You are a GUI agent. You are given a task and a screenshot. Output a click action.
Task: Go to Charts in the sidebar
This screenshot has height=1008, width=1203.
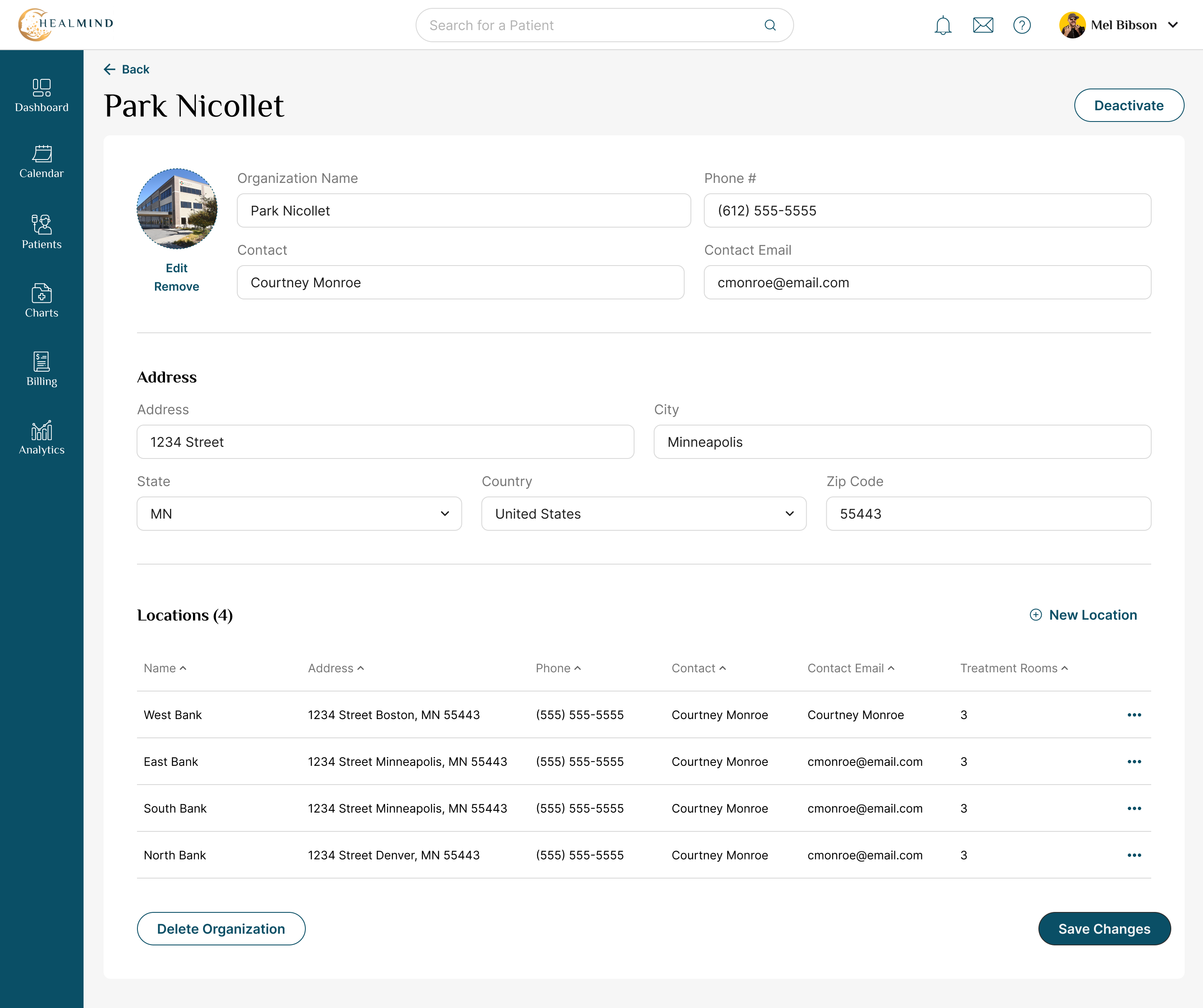42,301
